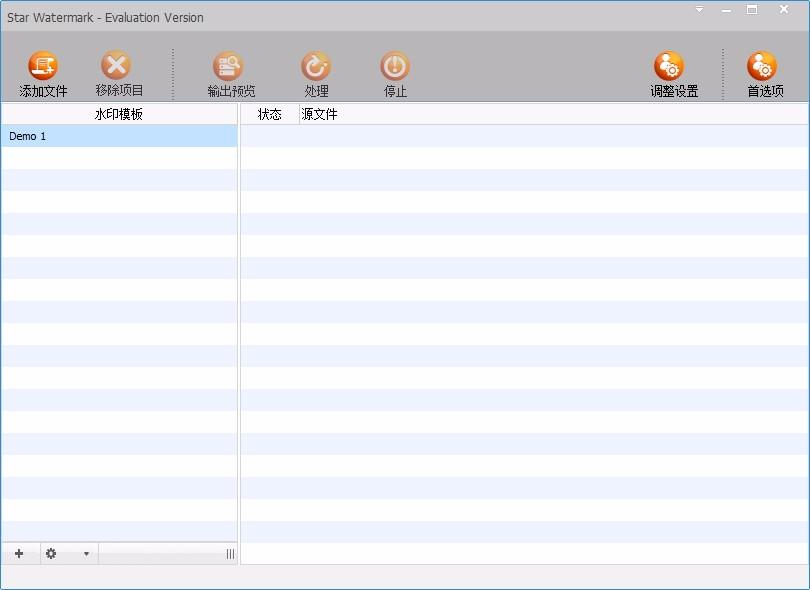810x590 pixels.
Task: Click the template gear settings icon
Action: (51, 554)
